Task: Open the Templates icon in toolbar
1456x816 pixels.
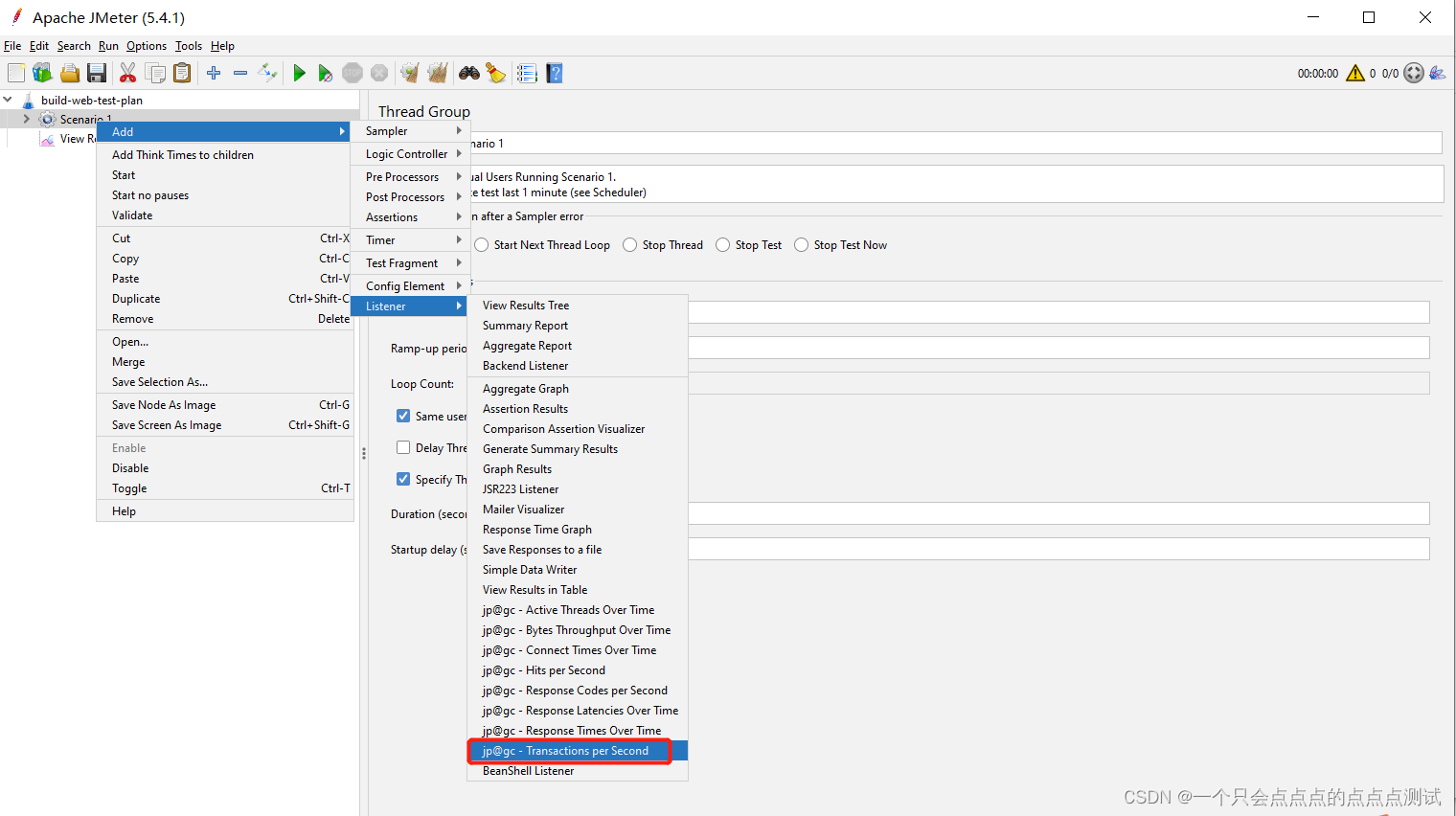Action: coord(42,73)
